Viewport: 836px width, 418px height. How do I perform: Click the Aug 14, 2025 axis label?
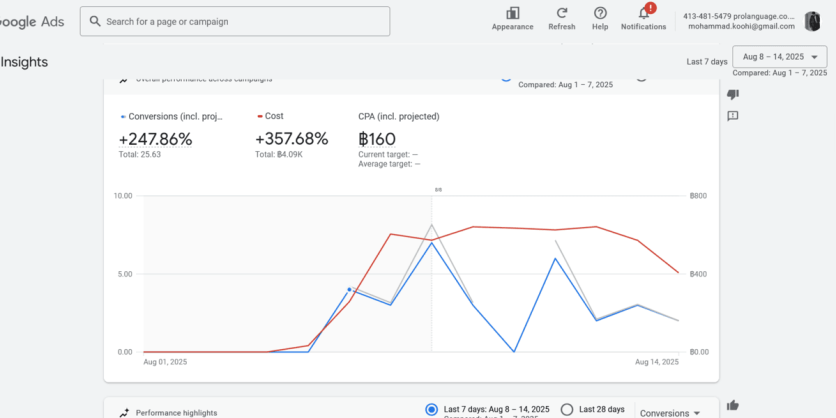click(657, 361)
